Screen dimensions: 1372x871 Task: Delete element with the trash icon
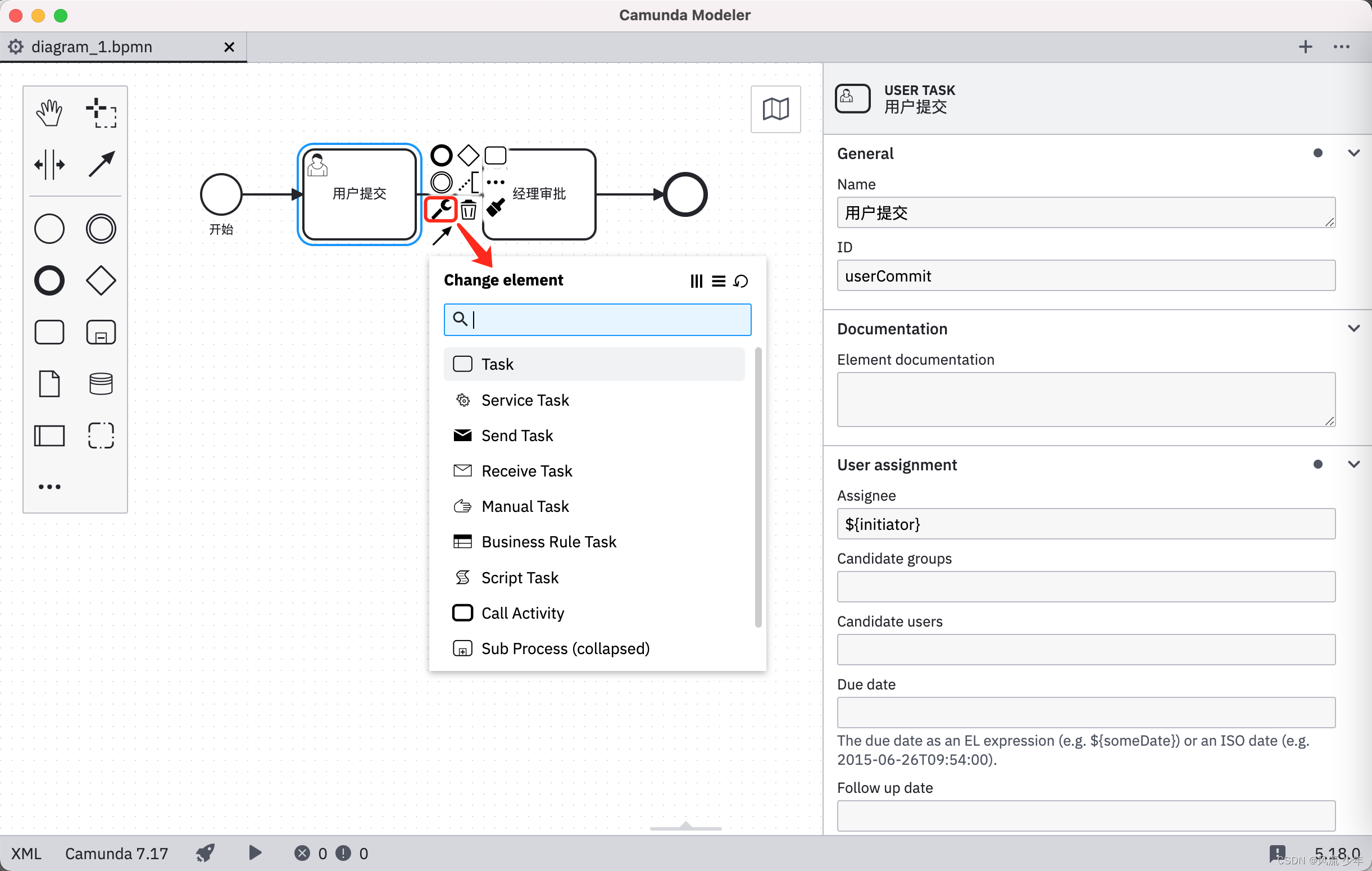click(x=469, y=210)
